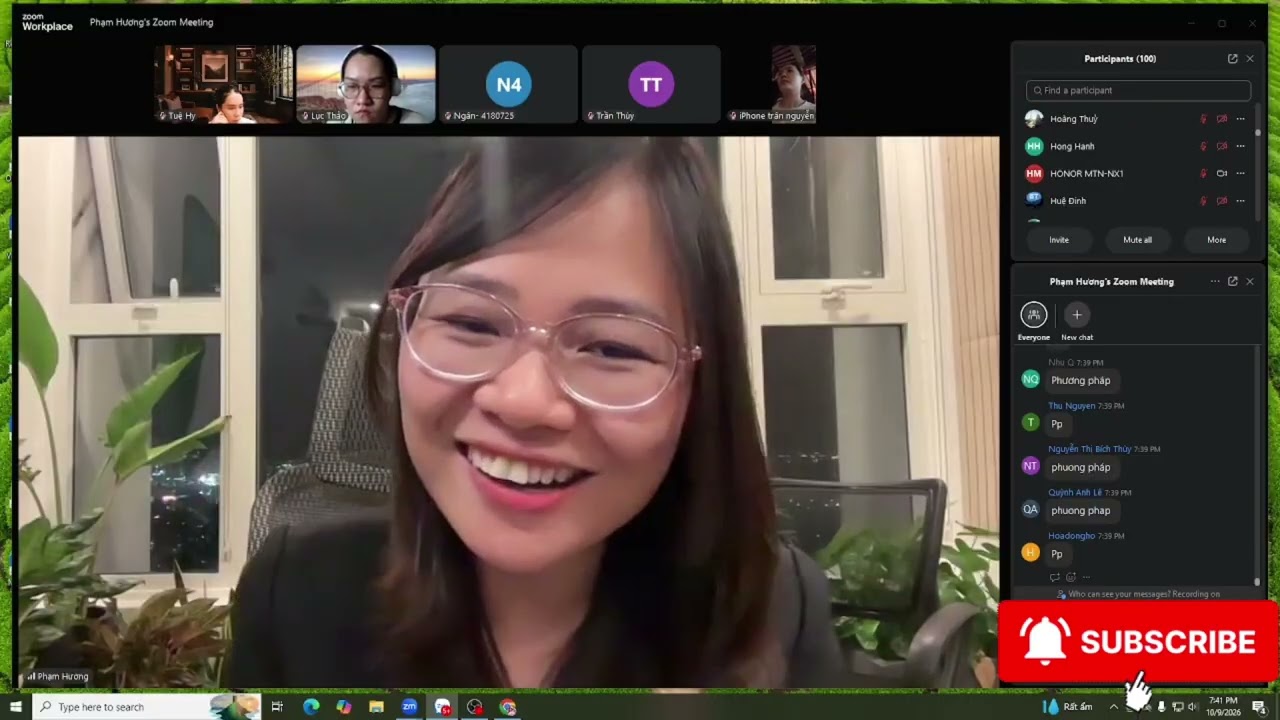Click sender name Thu Nguyen
Image resolution: width=1280 pixels, height=720 pixels.
[x=1071, y=406]
